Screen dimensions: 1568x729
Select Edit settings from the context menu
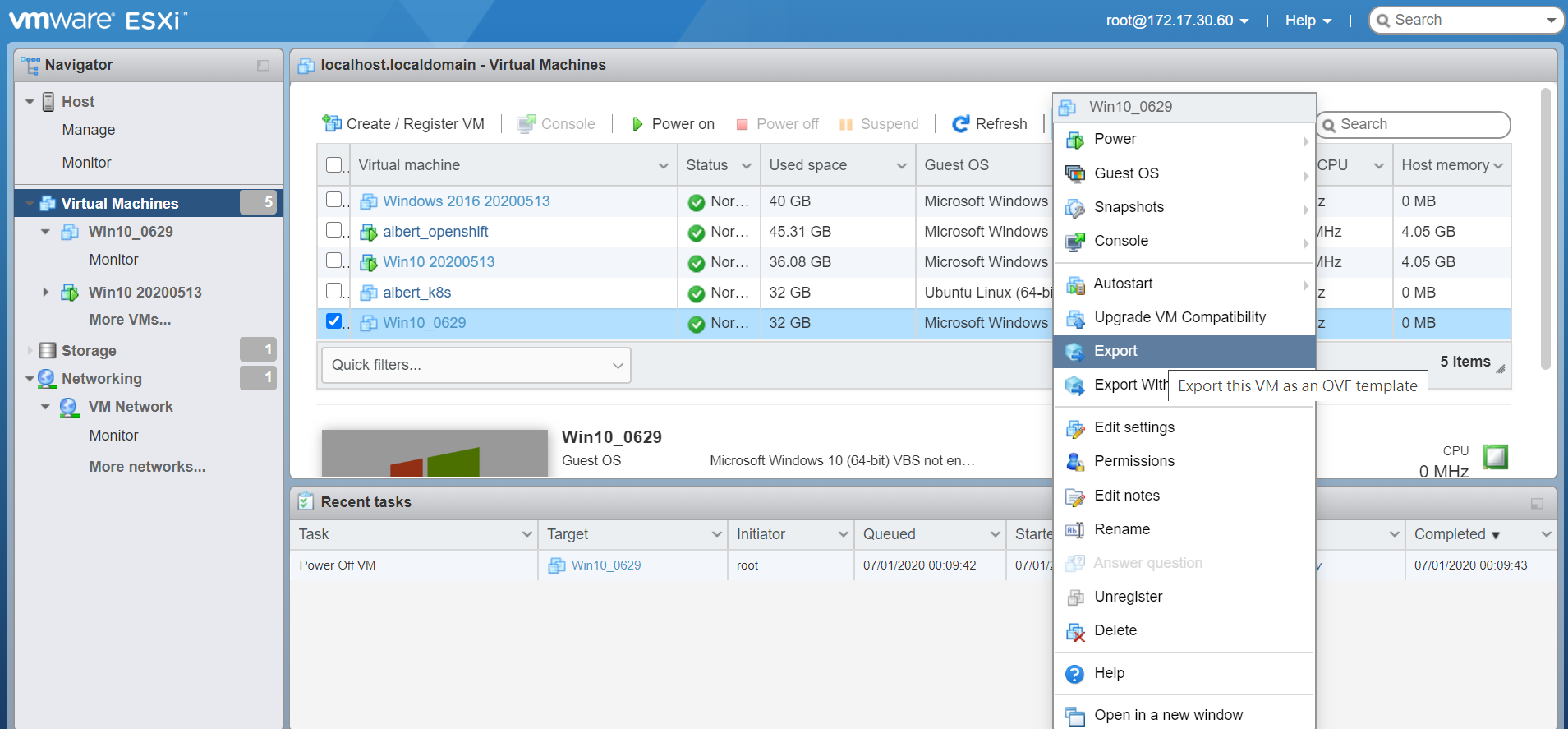[x=1184, y=428]
